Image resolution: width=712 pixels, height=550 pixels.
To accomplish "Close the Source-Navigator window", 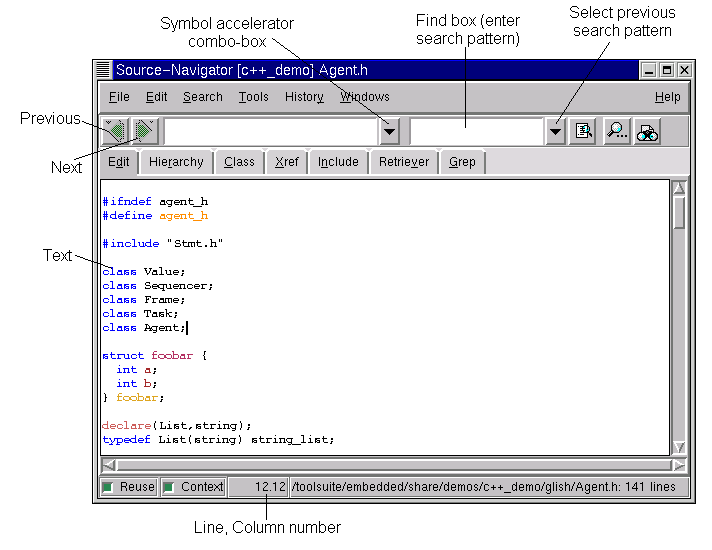I will pyautogui.click(x=684, y=70).
